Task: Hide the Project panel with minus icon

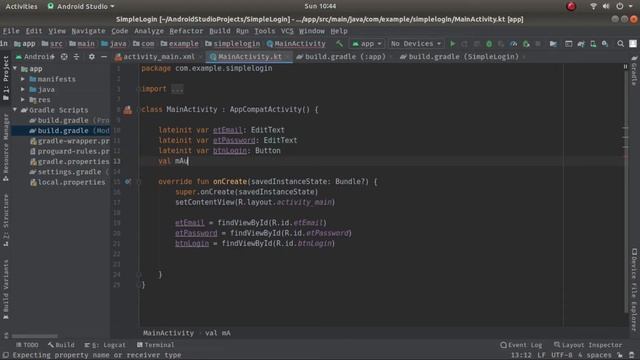Action: (104, 57)
